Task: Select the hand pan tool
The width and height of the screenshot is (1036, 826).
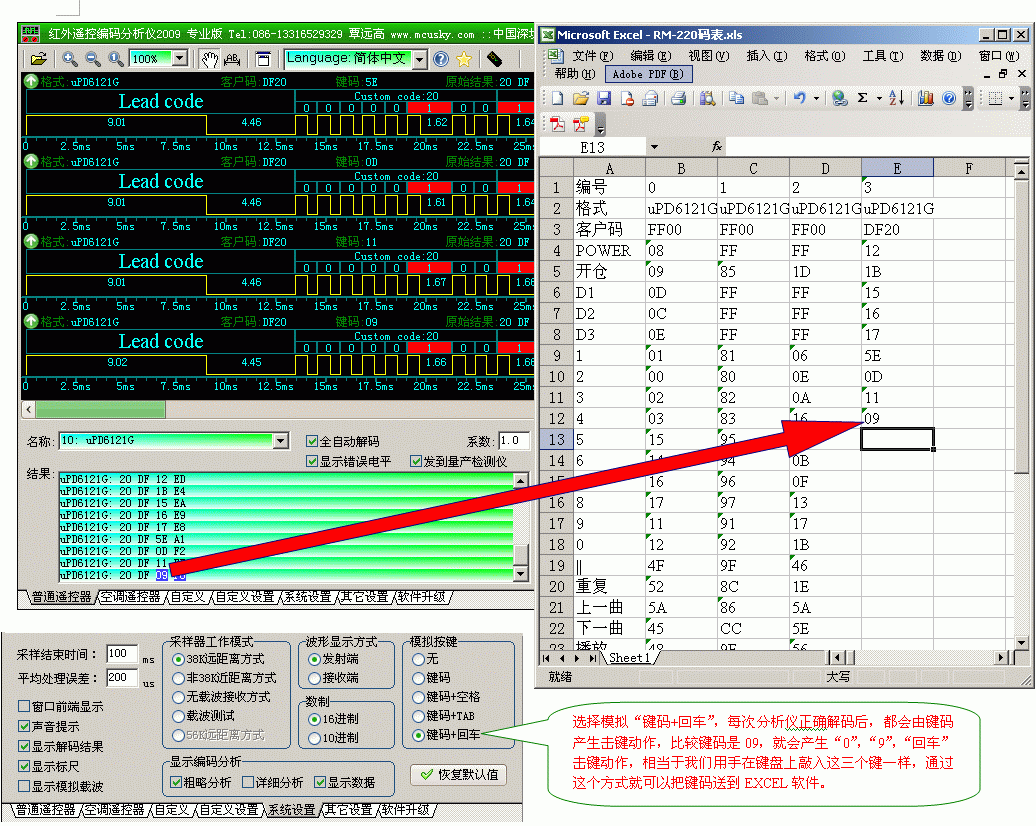Action: (x=208, y=59)
